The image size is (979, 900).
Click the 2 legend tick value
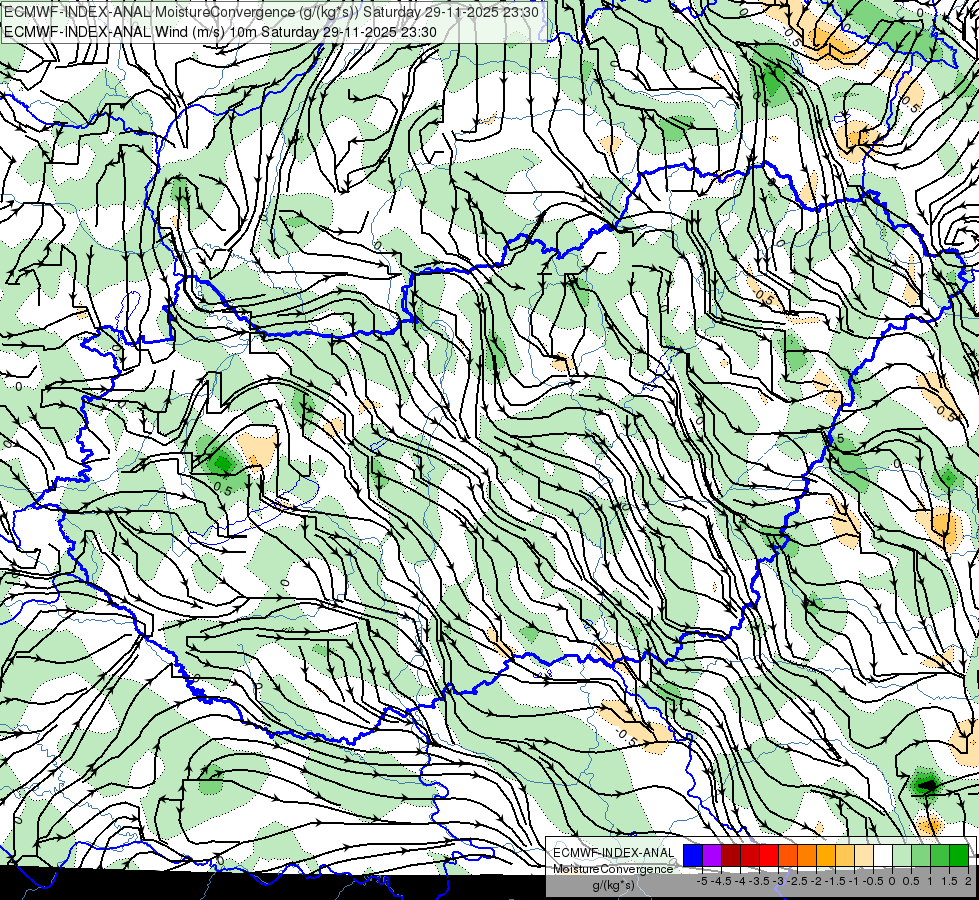(968, 881)
